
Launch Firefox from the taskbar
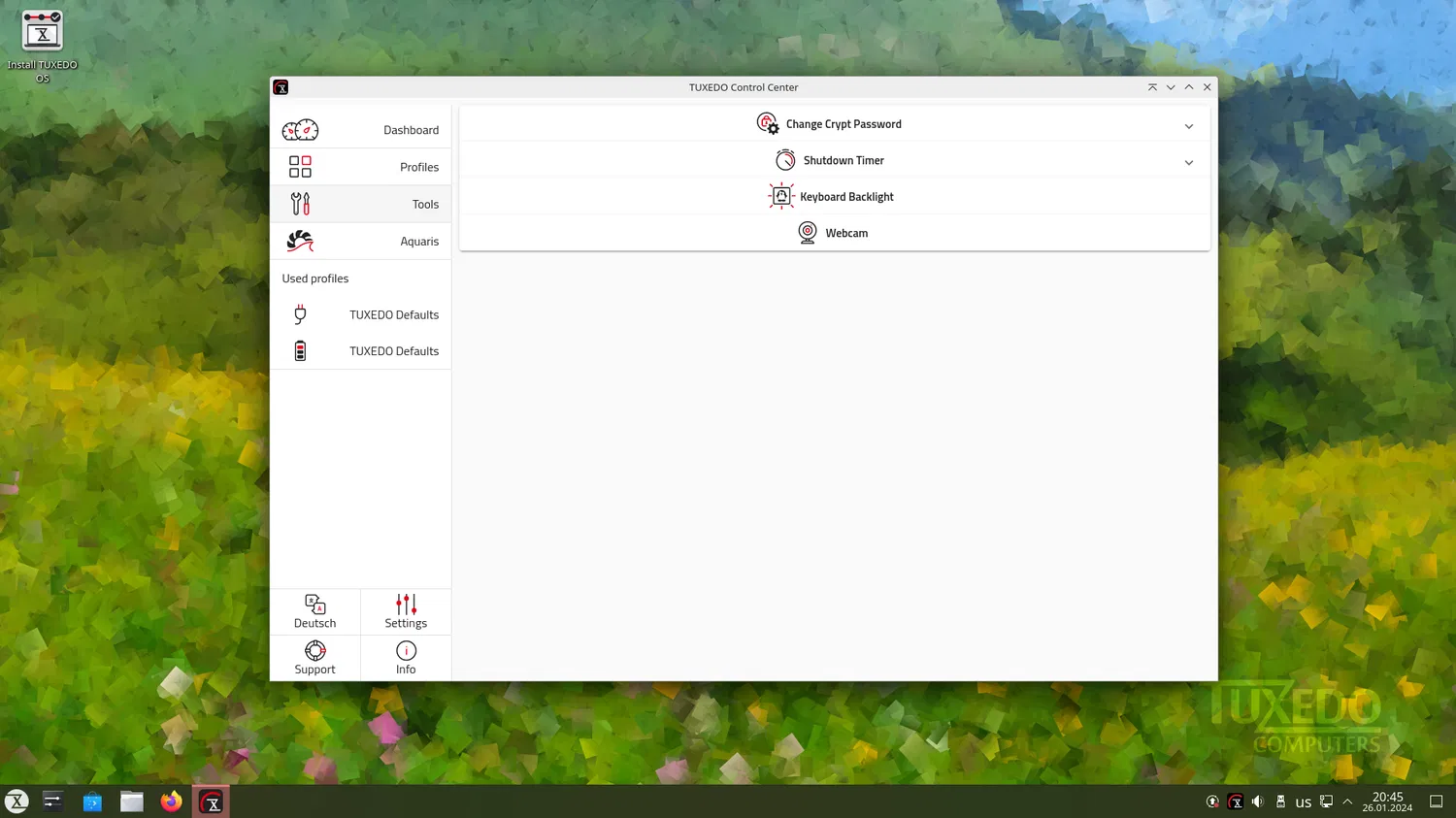[x=172, y=802]
